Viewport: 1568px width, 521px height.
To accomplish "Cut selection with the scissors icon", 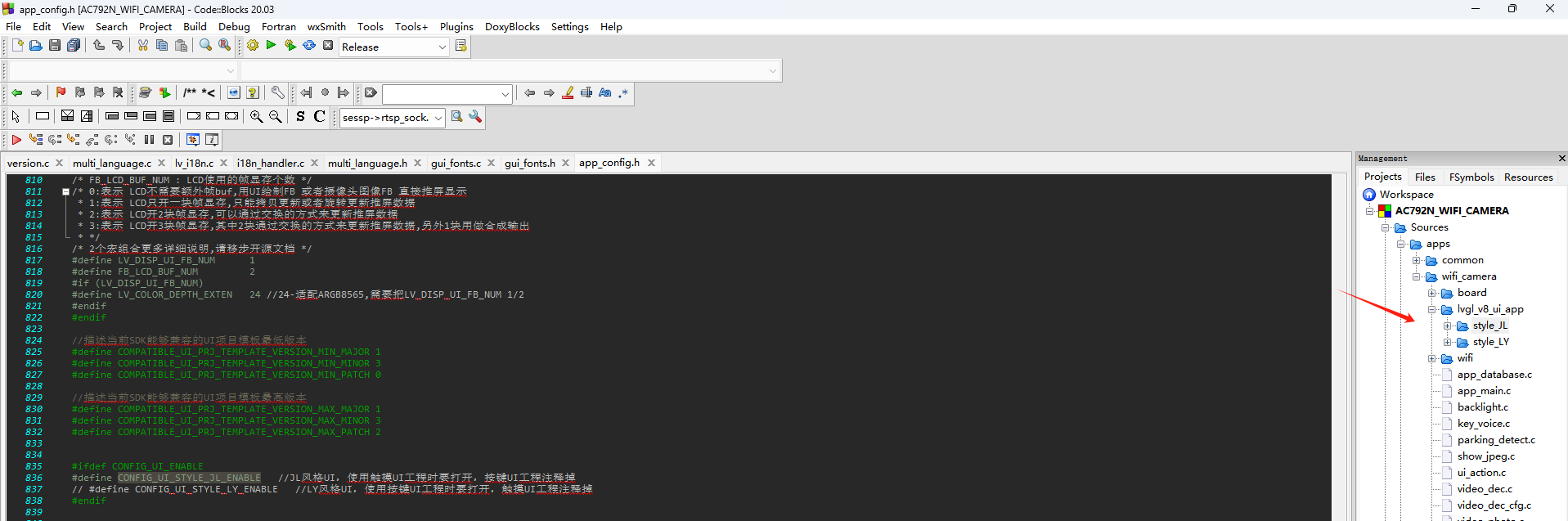I will coord(143,46).
